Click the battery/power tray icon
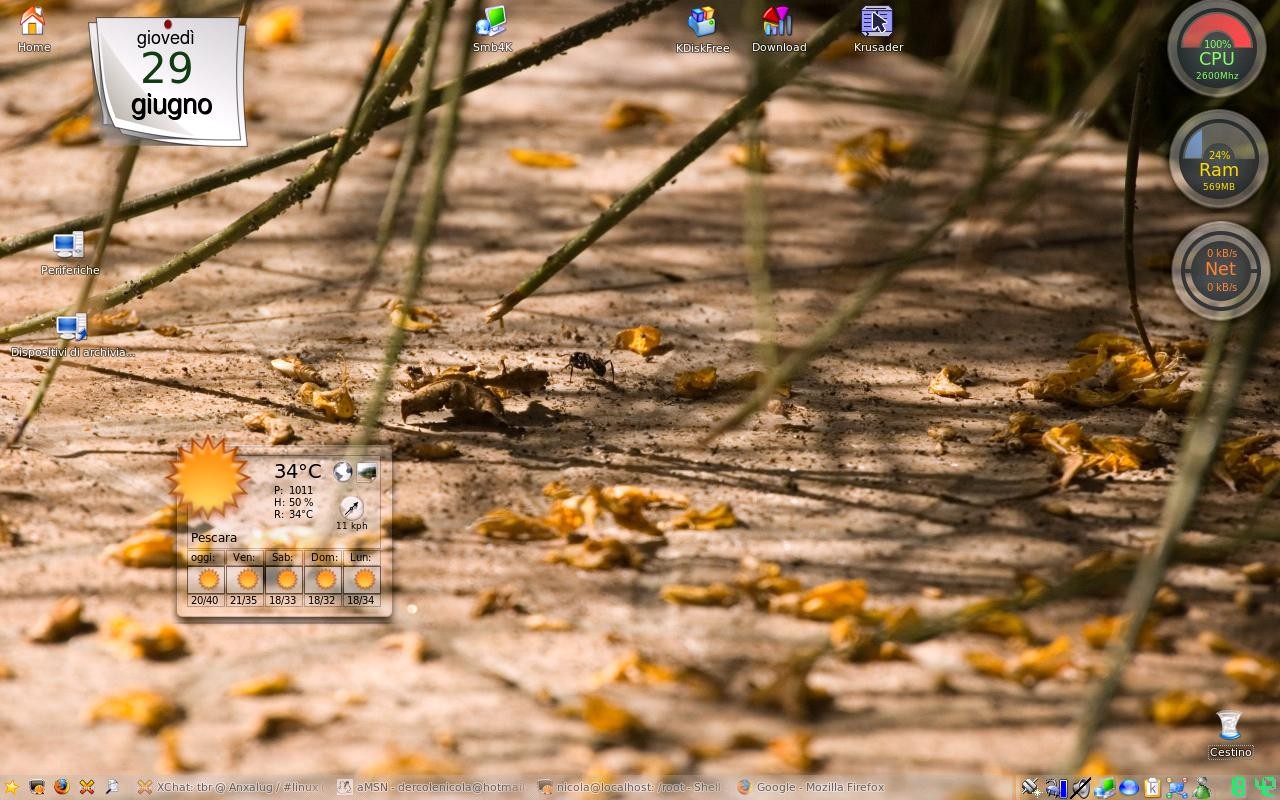Screen dimensions: 1280x800 (x=1057, y=788)
